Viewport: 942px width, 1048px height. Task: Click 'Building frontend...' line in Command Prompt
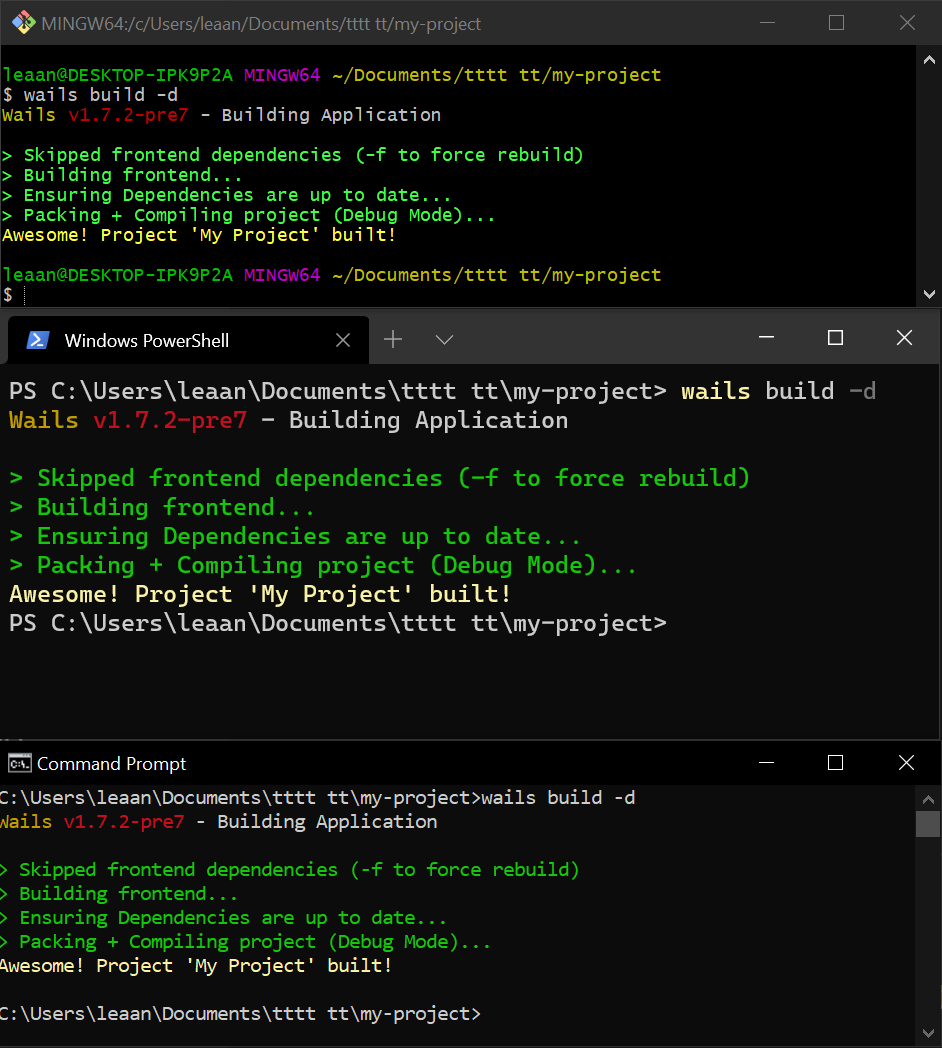pos(119,894)
